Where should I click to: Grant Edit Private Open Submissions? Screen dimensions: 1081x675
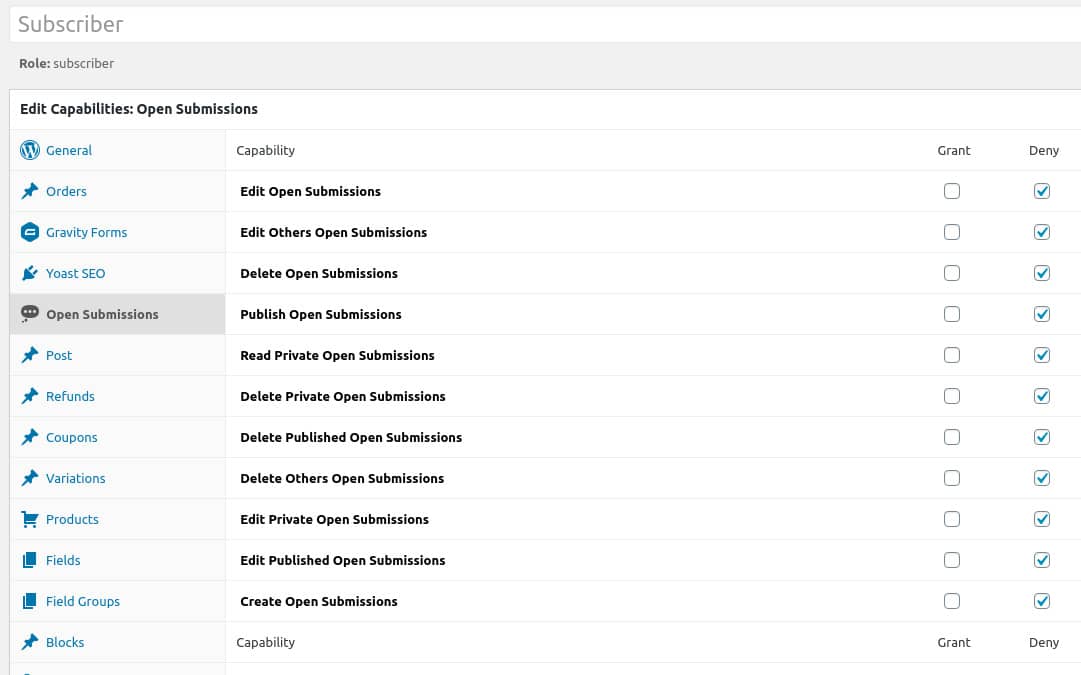[x=951, y=519]
